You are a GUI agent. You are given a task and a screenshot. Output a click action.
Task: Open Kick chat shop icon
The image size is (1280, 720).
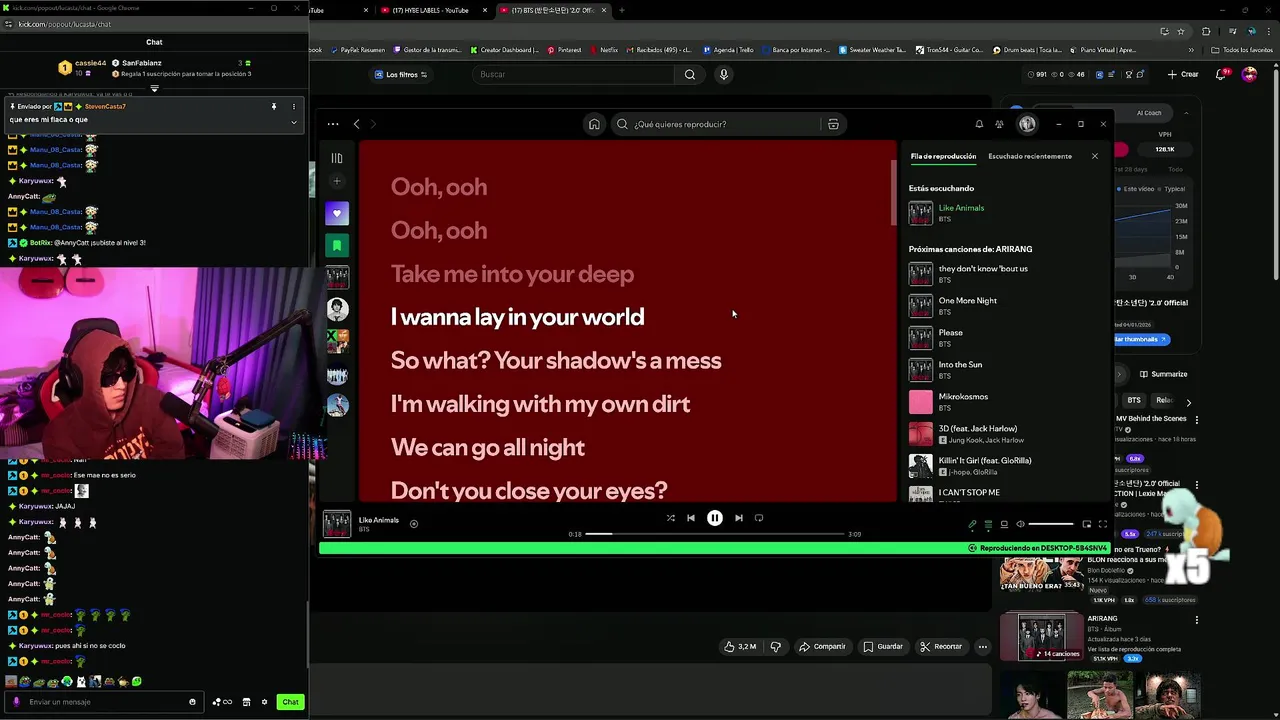point(246,702)
